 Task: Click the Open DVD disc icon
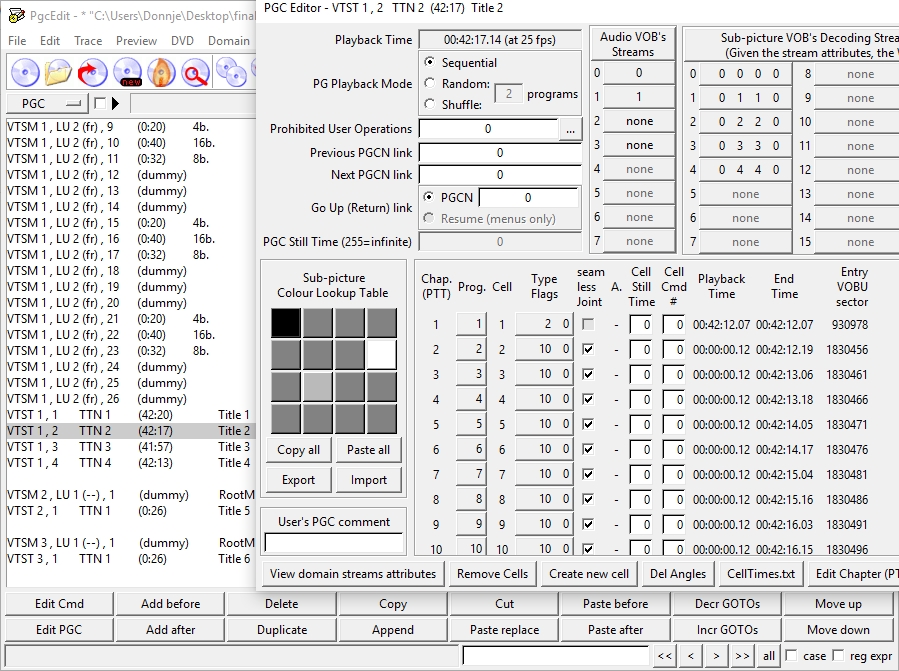pyautogui.click(x=25, y=73)
